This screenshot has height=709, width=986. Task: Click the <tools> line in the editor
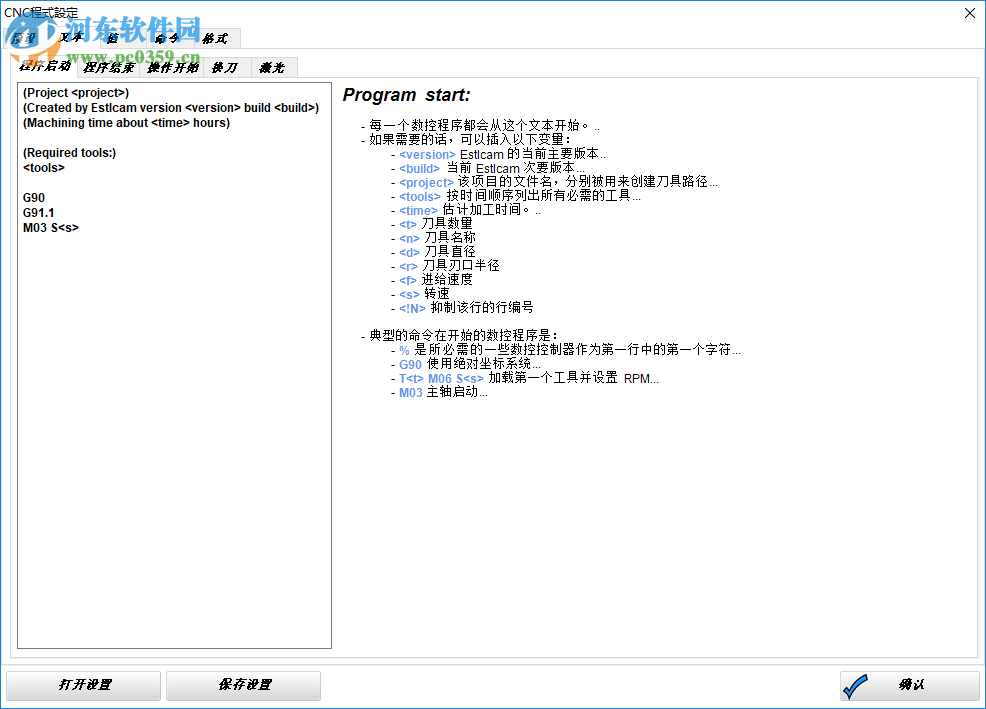point(44,168)
